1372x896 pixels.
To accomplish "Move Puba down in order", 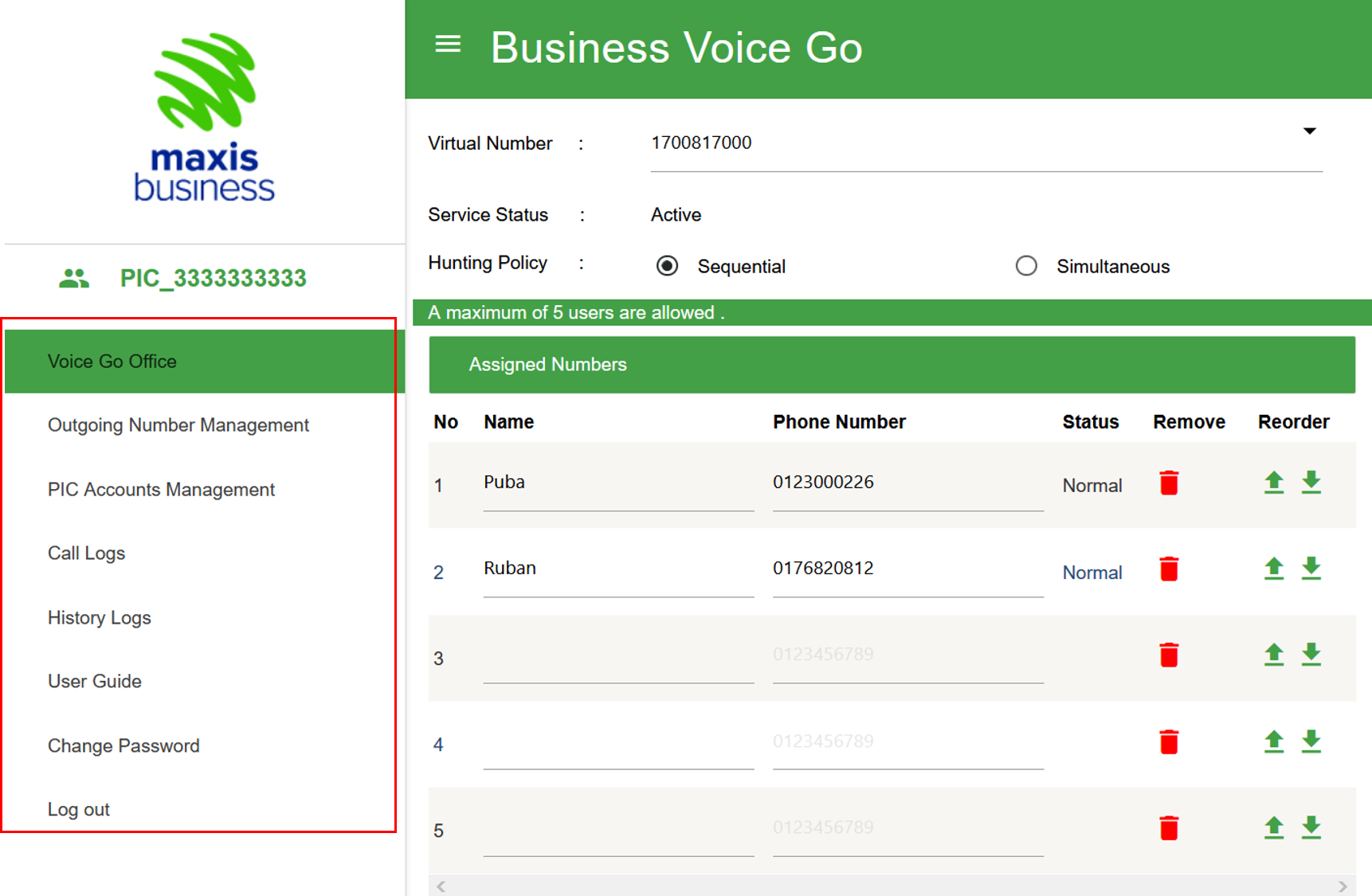I will point(1311,483).
